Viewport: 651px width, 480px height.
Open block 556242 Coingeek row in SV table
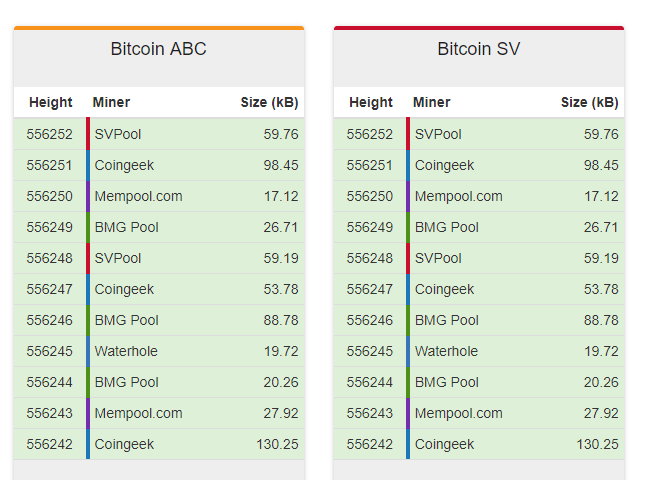pos(479,444)
